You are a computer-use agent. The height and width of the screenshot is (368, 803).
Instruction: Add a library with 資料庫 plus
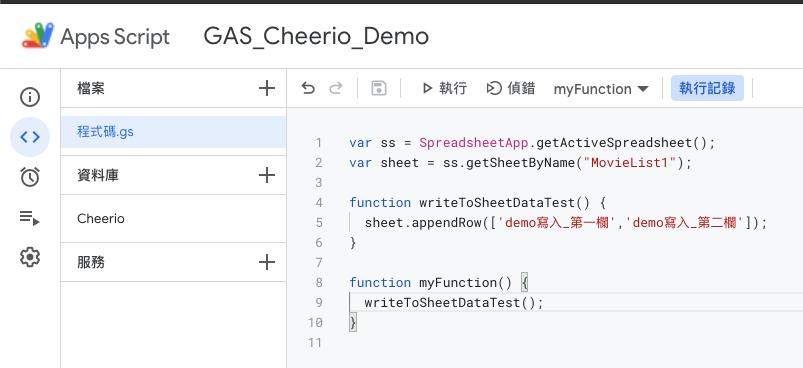tap(266, 176)
